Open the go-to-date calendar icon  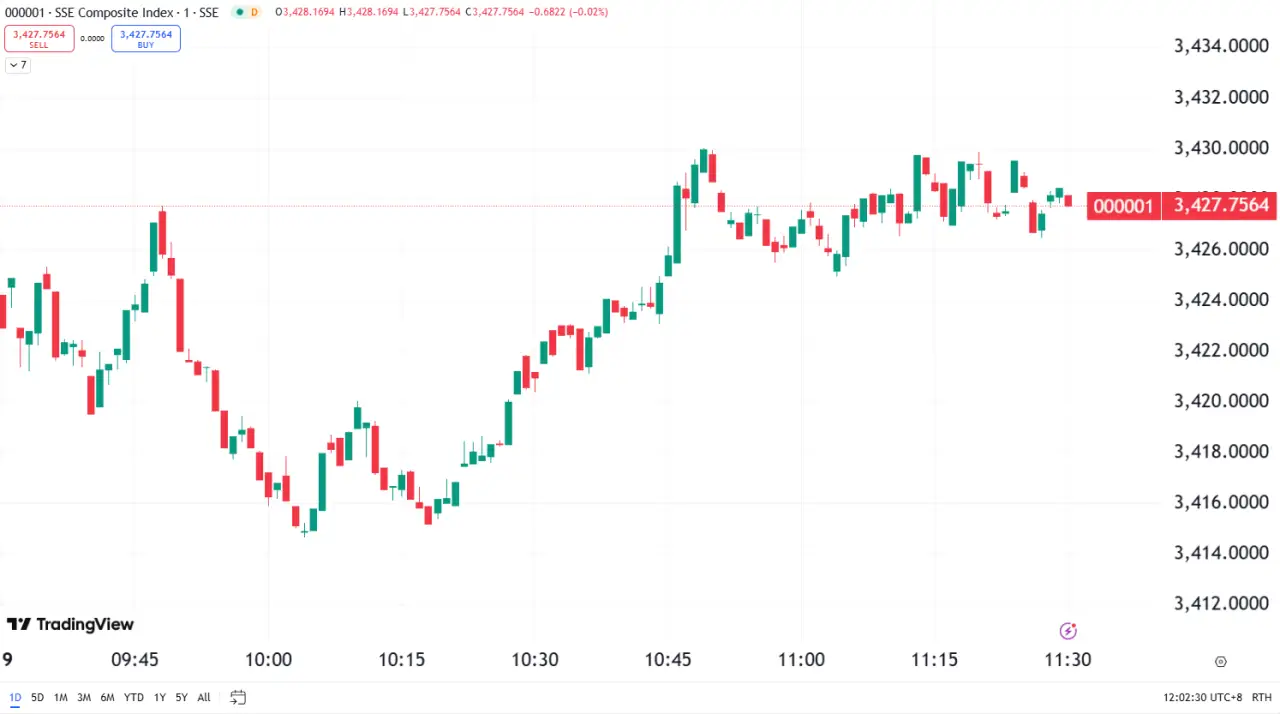point(238,697)
